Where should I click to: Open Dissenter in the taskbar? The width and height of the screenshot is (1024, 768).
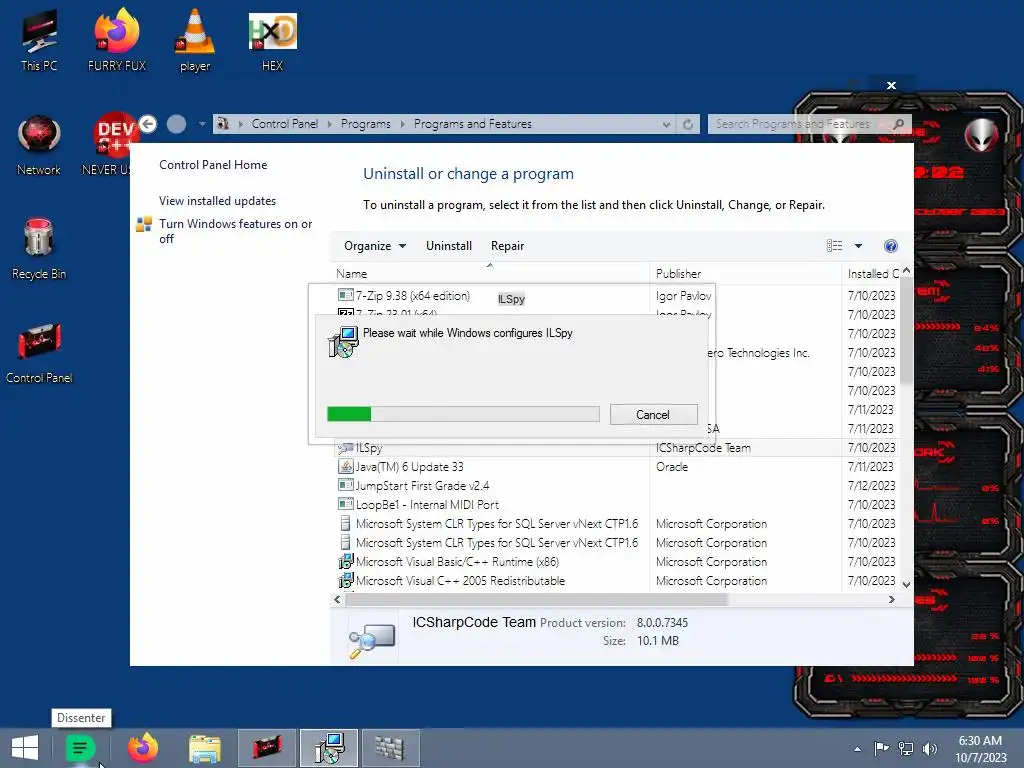80,748
